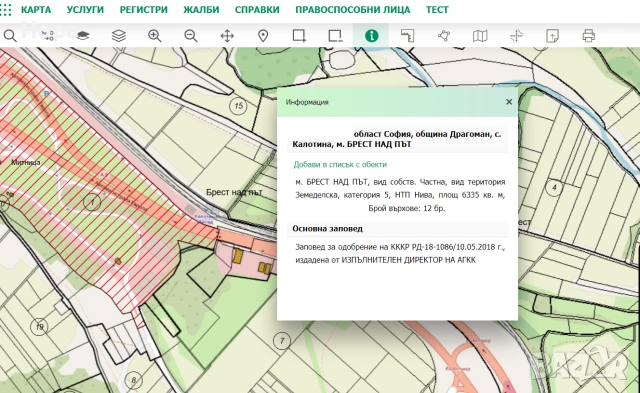Click the print icon
Screen dimensions: 640x393
pyautogui.click(x=588, y=36)
